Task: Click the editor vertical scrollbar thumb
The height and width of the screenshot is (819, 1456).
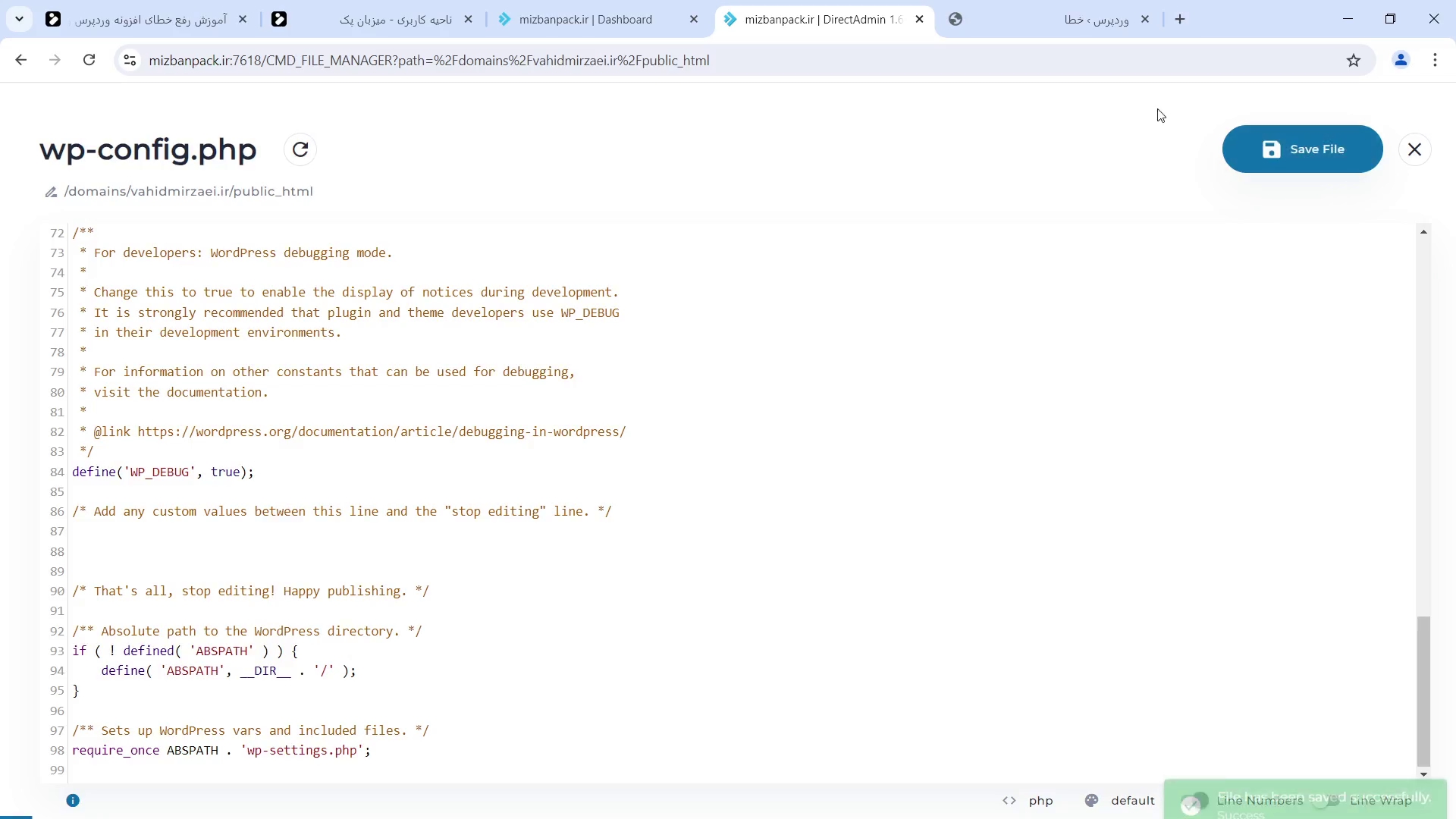Action: 1423,692
